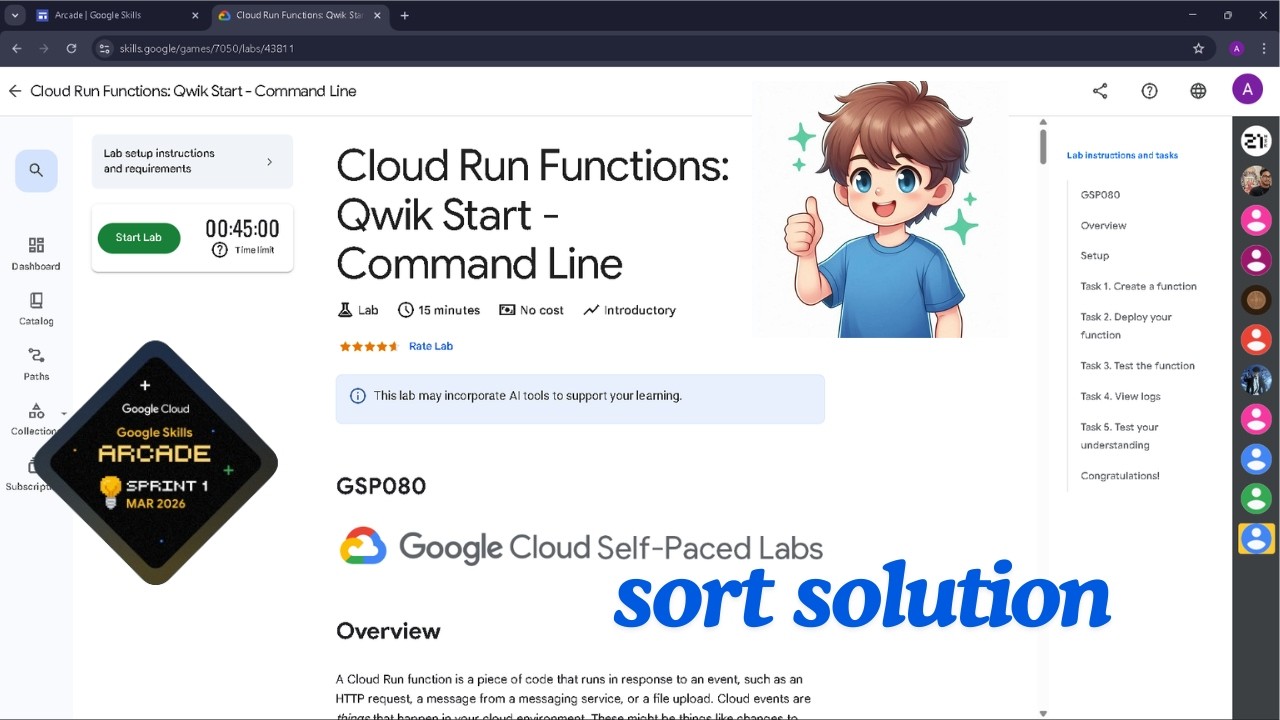Close the Arcade | Google Skills tab
This screenshot has height=720, width=1280.
pos(195,15)
